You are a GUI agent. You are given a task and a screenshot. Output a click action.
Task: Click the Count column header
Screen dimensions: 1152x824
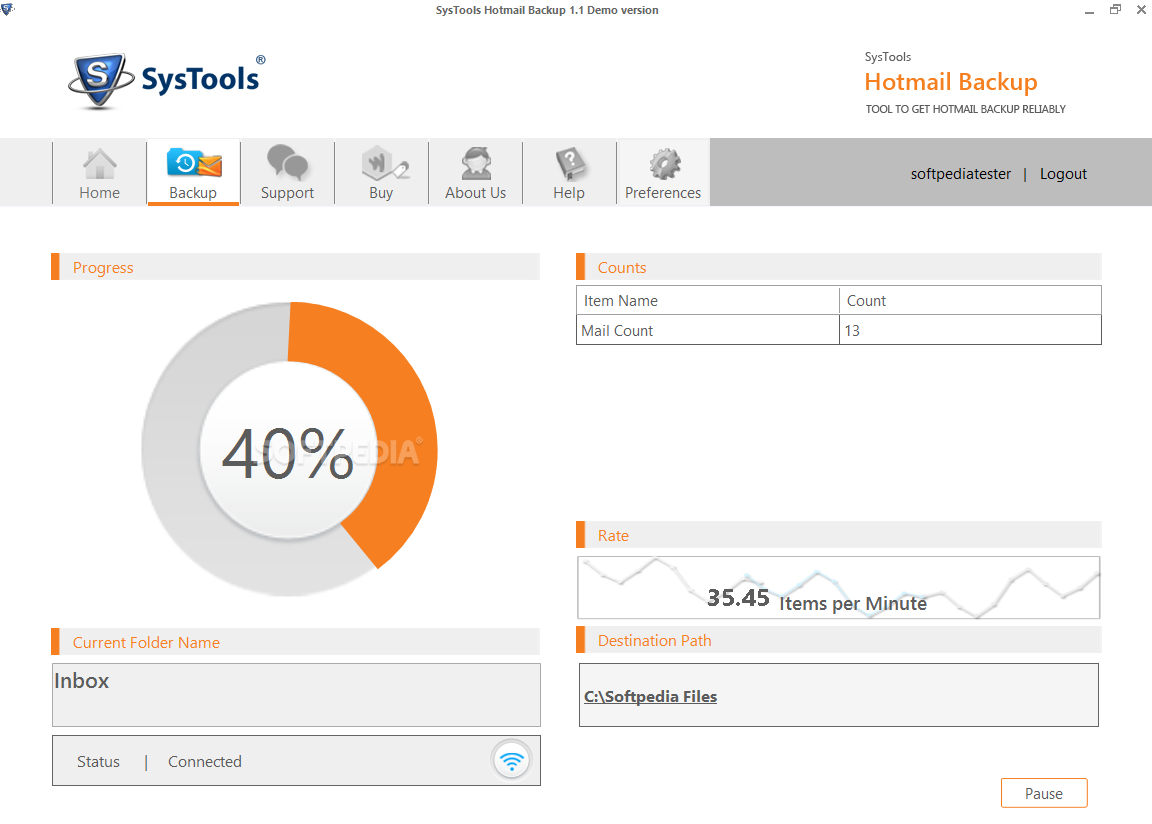click(x=970, y=300)
